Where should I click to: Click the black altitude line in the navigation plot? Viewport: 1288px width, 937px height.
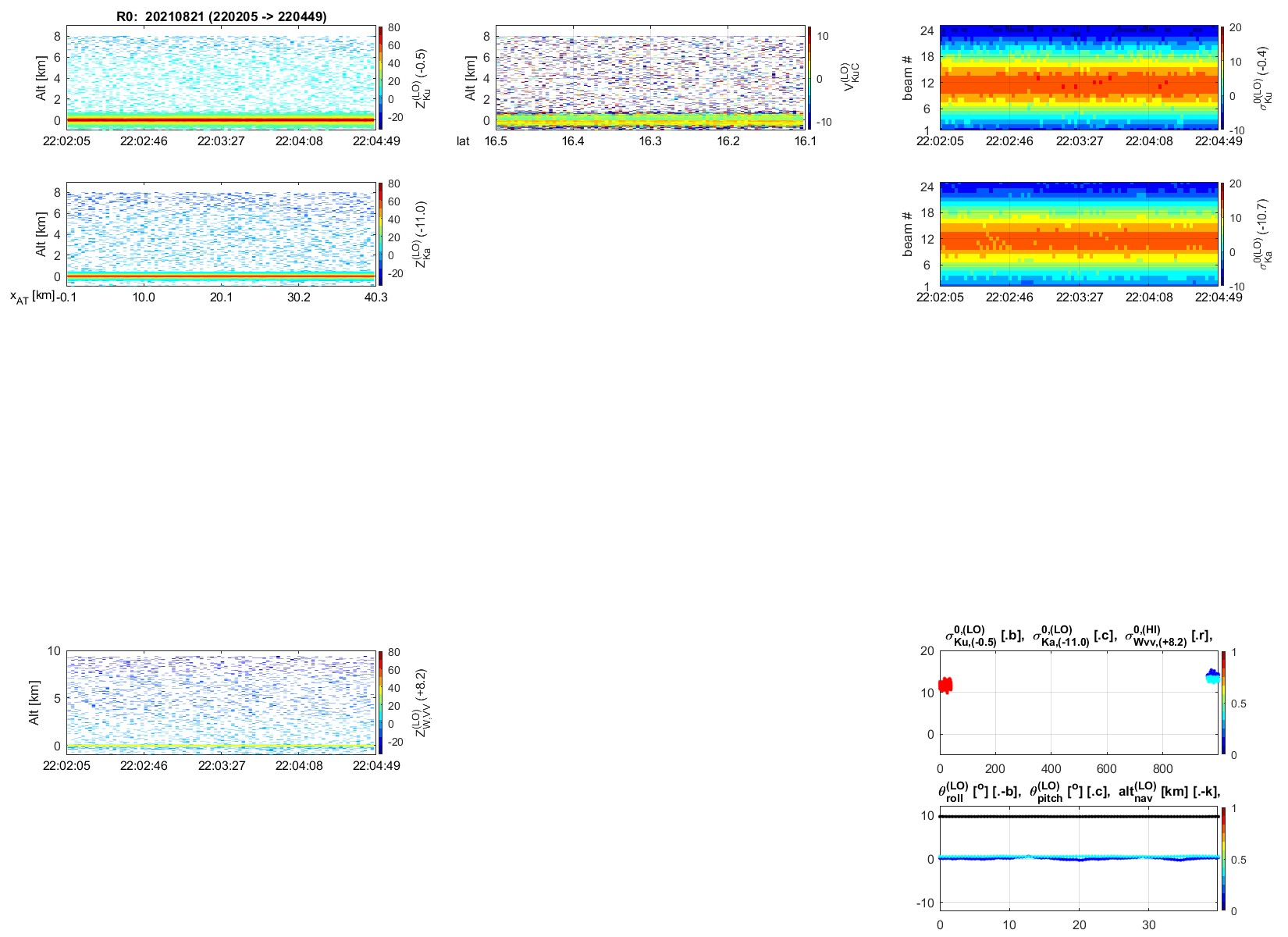(1079, 816)
